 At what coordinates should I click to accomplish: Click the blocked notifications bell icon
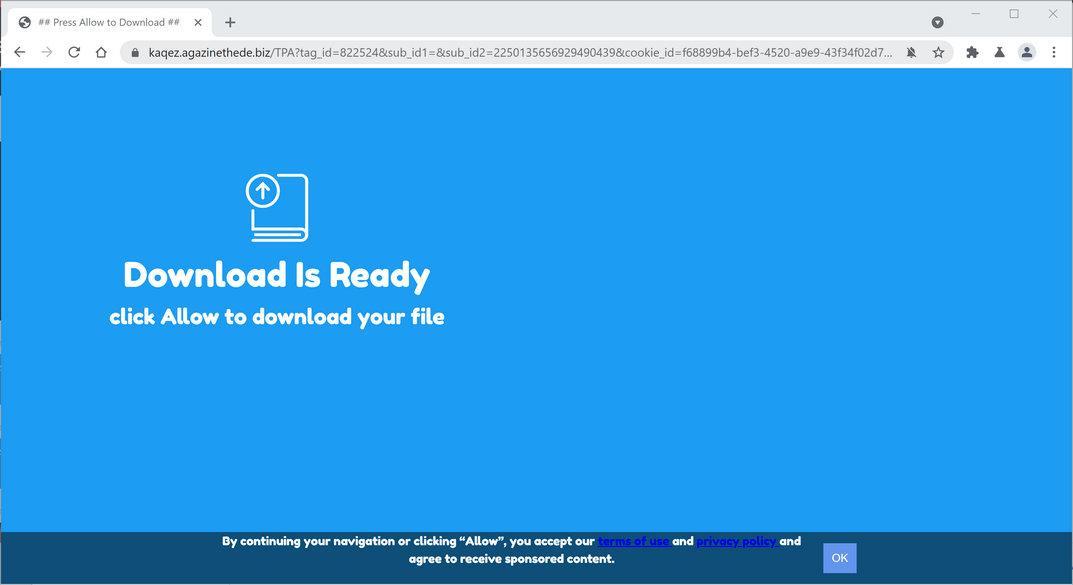[911, 52]
